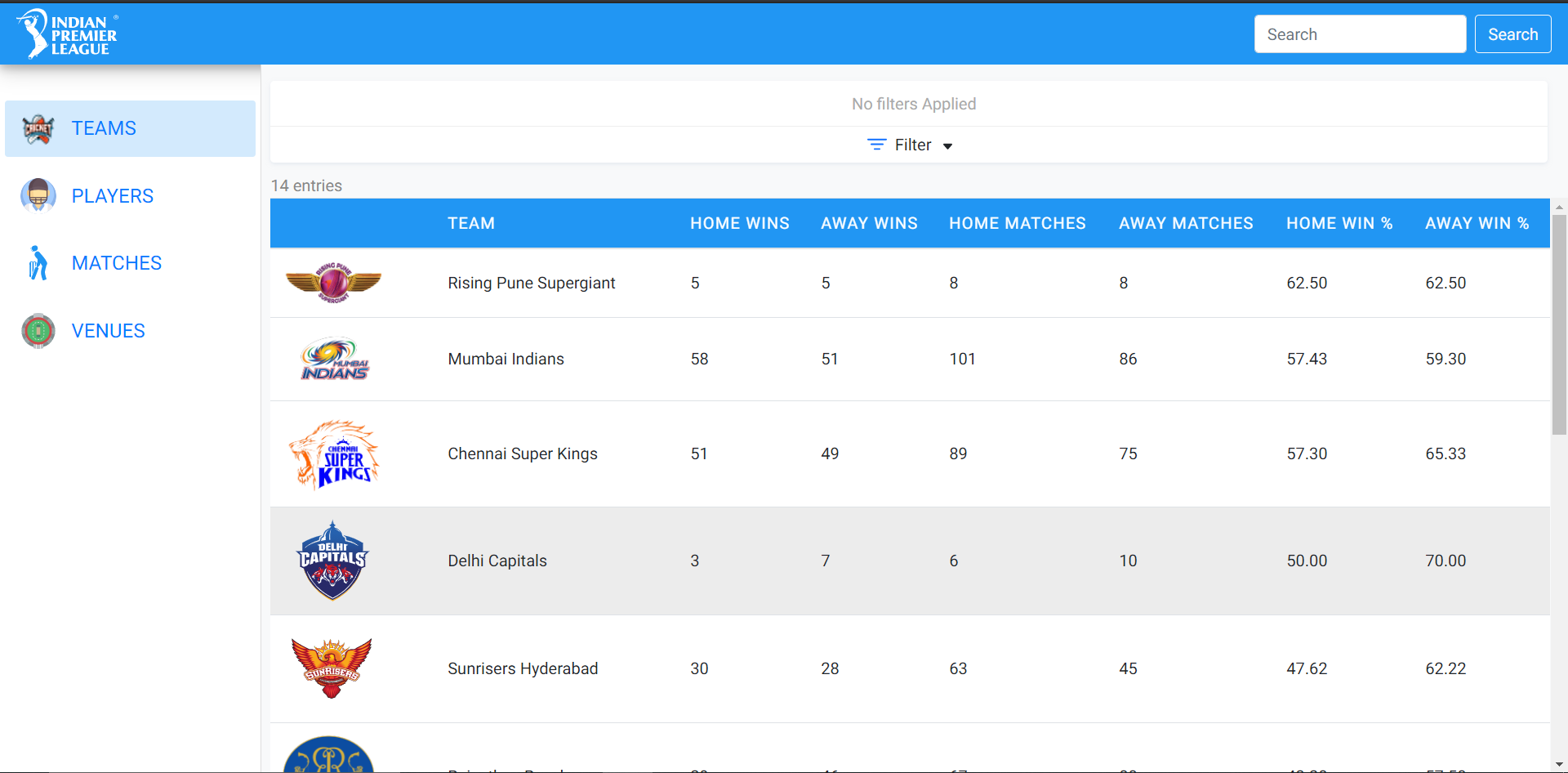Click Chennai Super Kings away win 65.33

[1445, 454]
